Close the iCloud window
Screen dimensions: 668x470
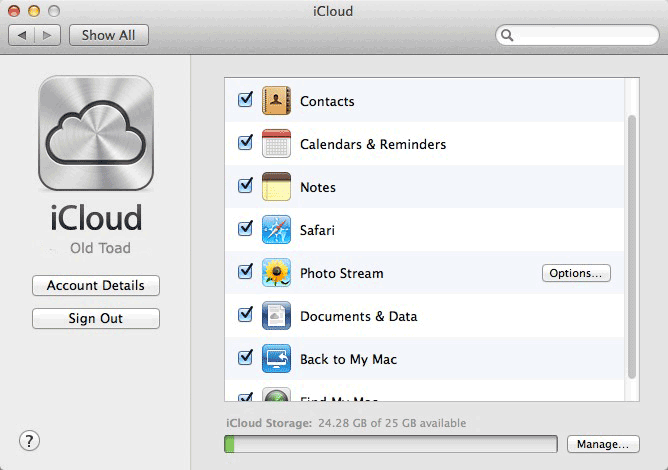click(x=14, y=11)
